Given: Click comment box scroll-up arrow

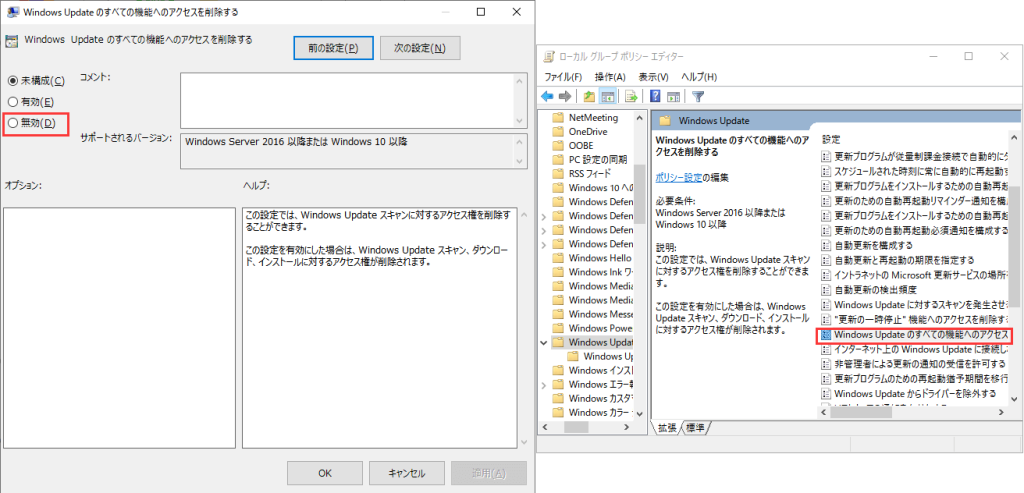Looking at the screenshot, I should pos(520,80).
